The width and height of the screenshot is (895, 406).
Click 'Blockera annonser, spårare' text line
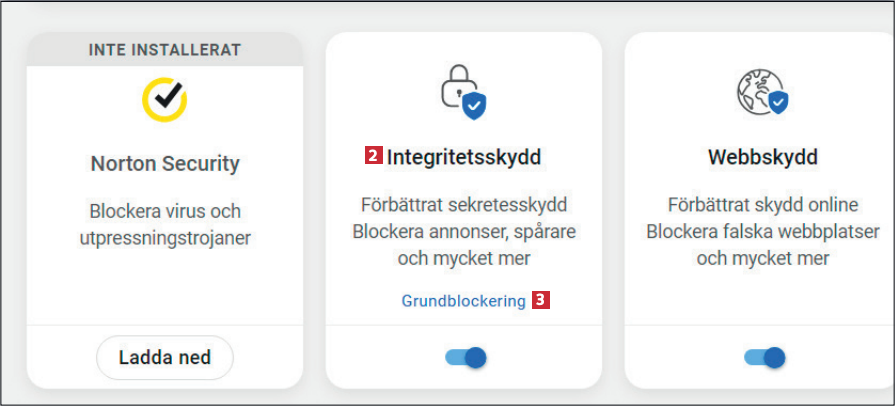pos(464,232)
